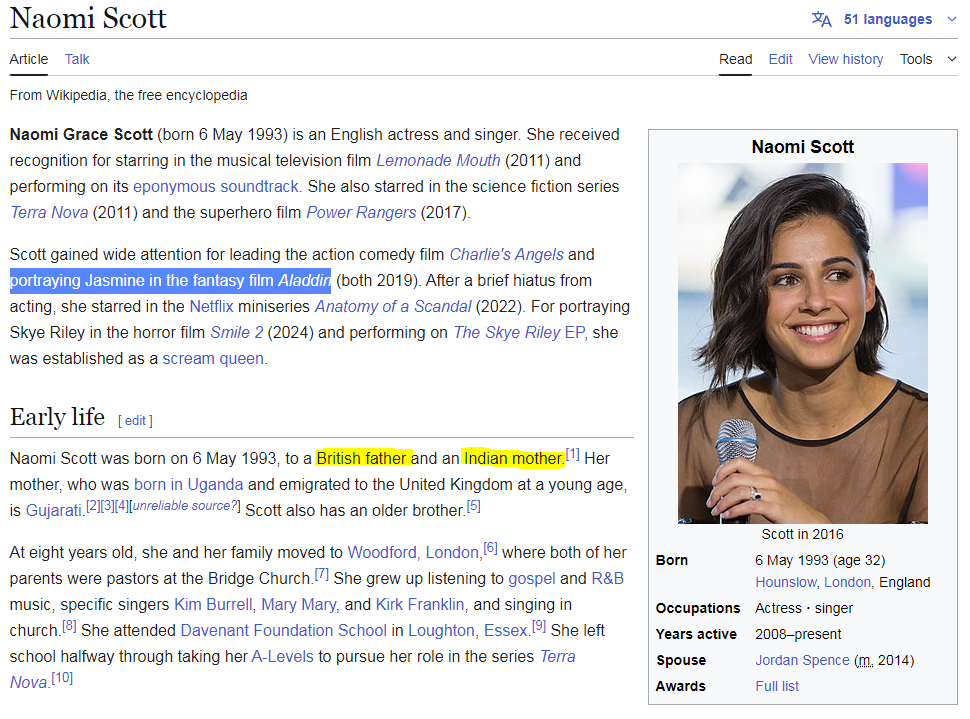The height and width of the screenshot is (719, 970).
Task: Open the London link in infobox
Action: (847, 582)
